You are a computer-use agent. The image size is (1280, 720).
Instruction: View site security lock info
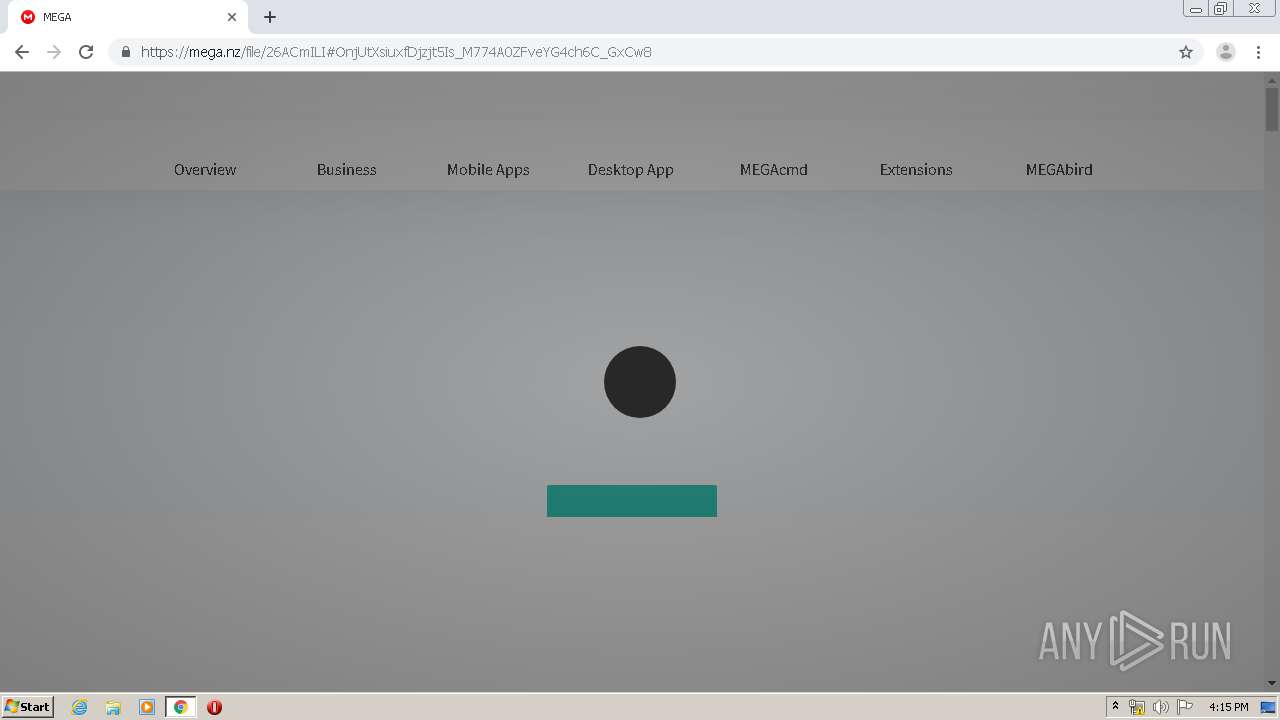click(x=126, y=52)
